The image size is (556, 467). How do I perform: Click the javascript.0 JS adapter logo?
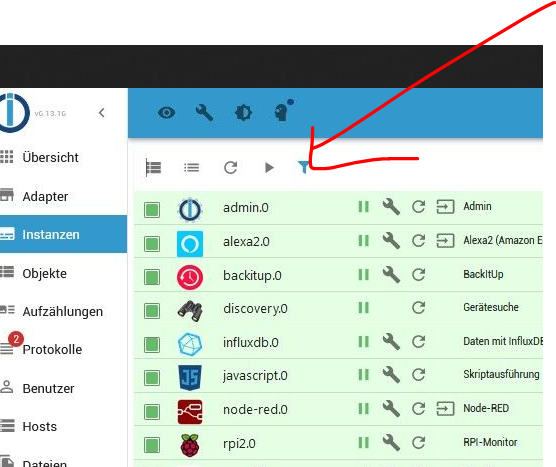coord(190,378)
